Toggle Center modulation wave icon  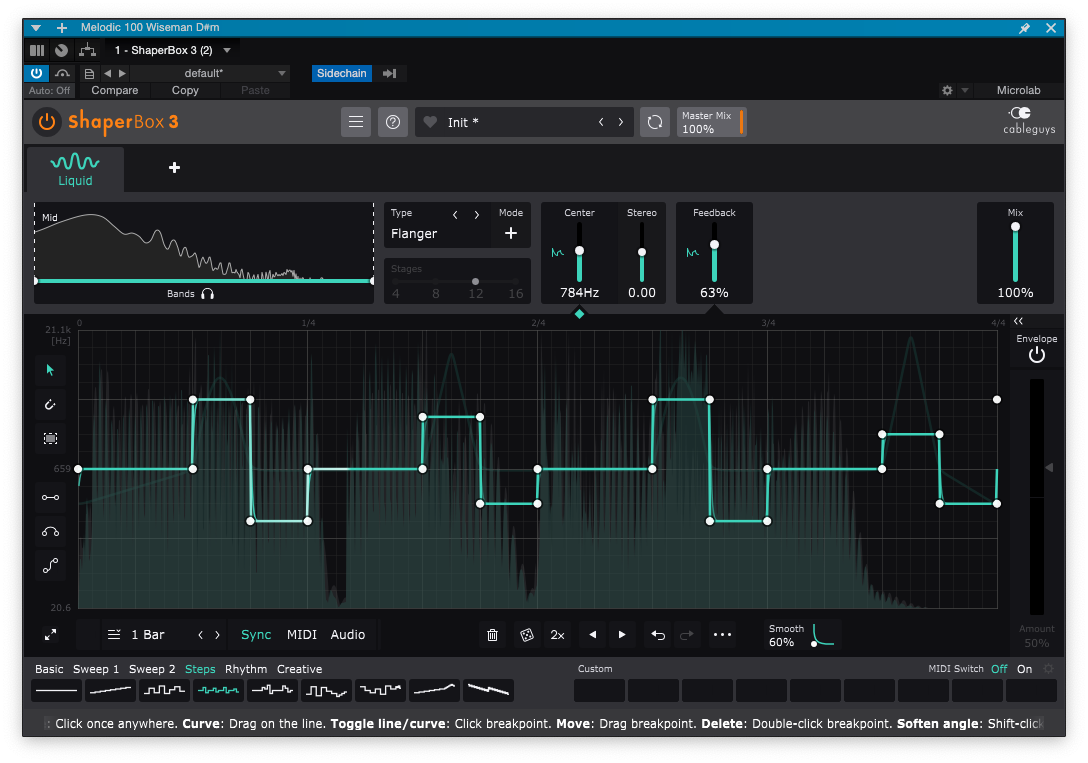point(557,252)
